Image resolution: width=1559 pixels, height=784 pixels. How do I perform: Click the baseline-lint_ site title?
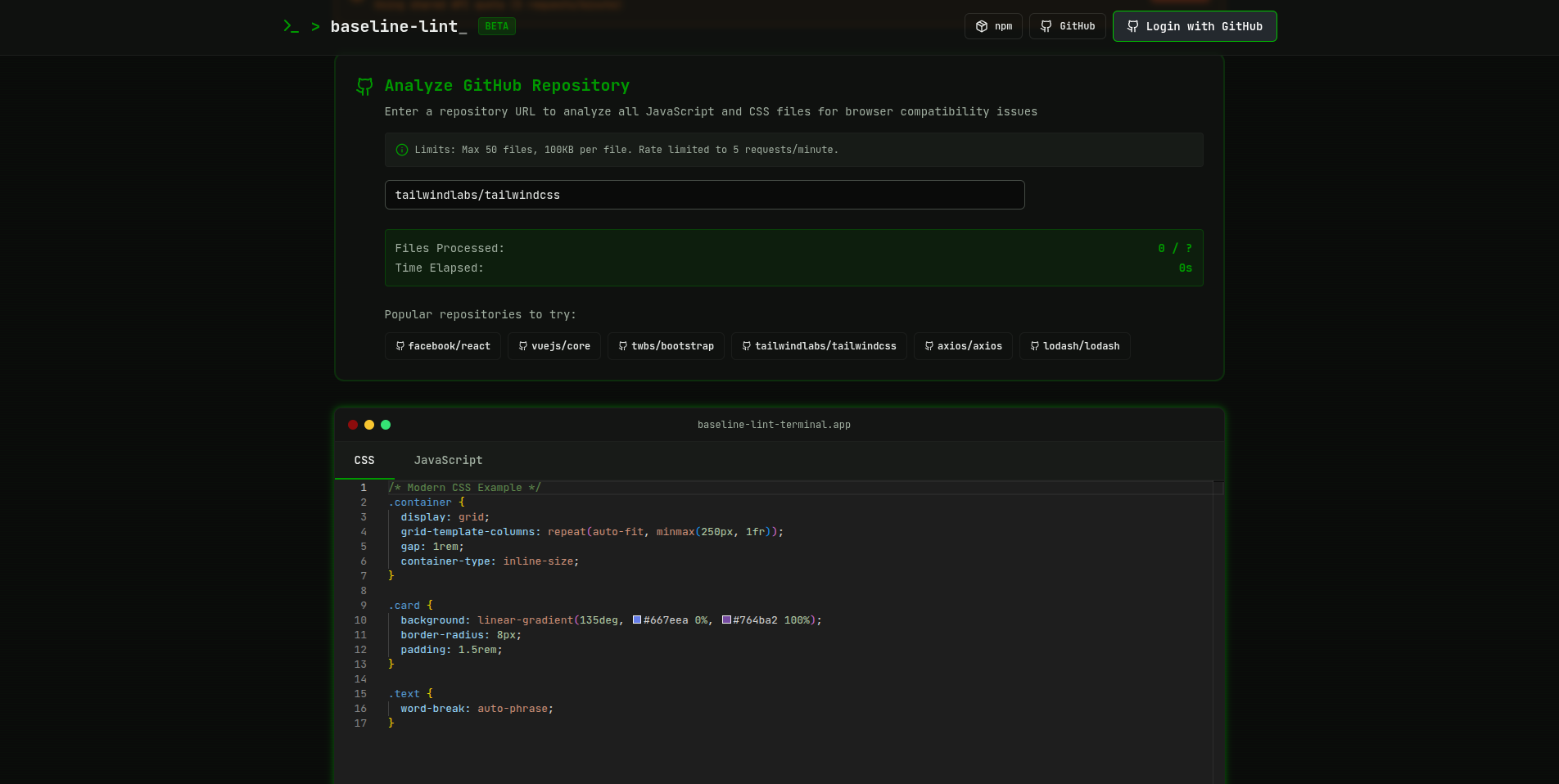(399, 26)
